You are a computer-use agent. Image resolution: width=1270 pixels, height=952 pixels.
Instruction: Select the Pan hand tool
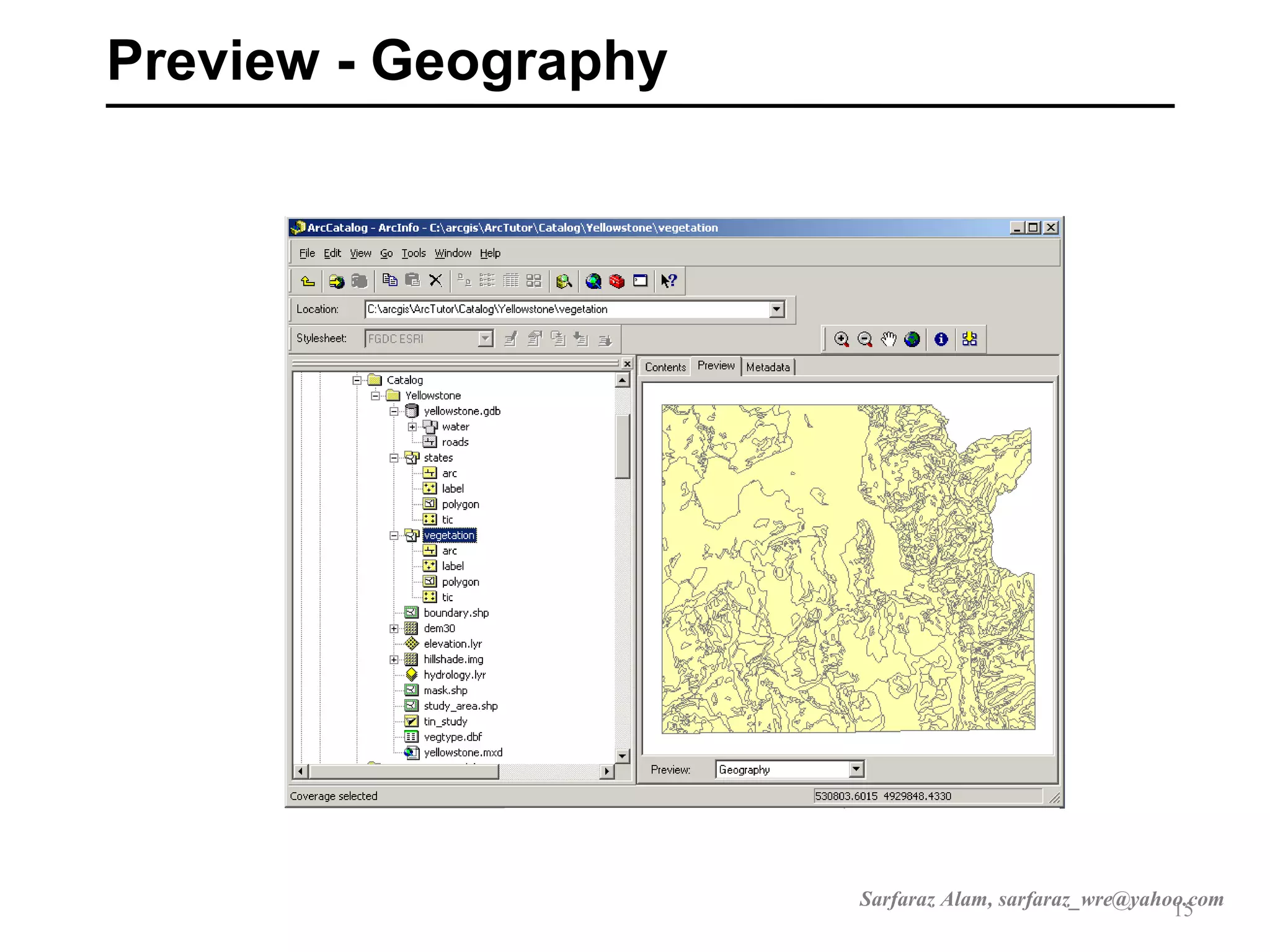tap(889, 340)
